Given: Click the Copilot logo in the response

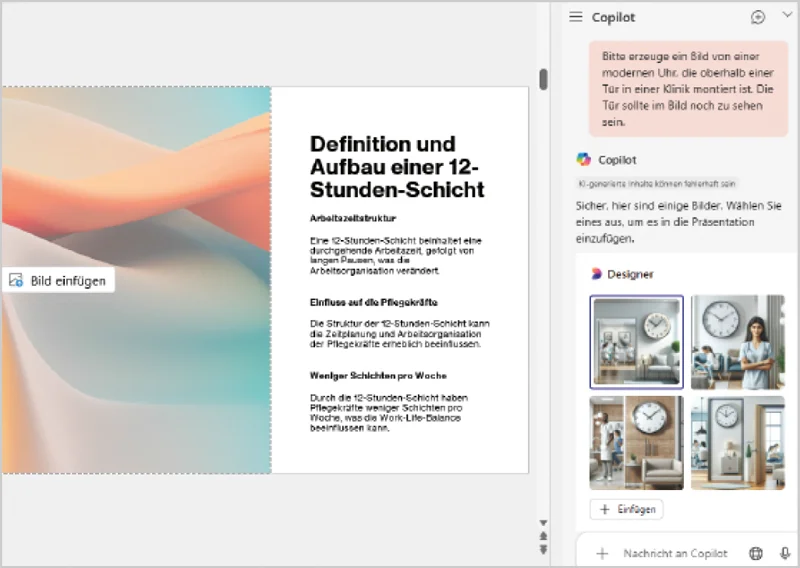Looking at the screenshot, I should coord(584,159).
